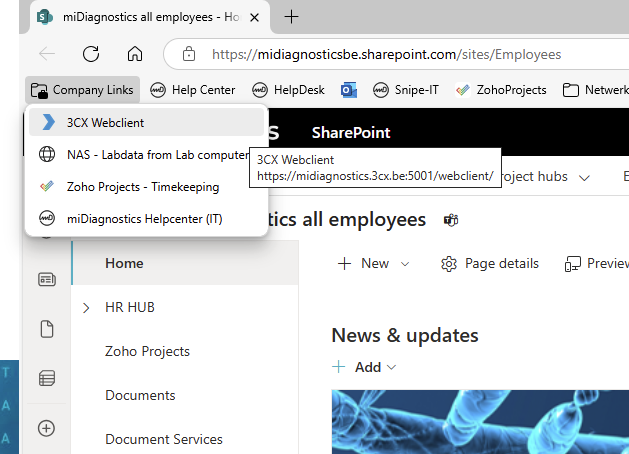The height and width of the screenshot is (454, 629).
Task: Close the miDiagnostics all employees tab
Action: click(254, 17)
